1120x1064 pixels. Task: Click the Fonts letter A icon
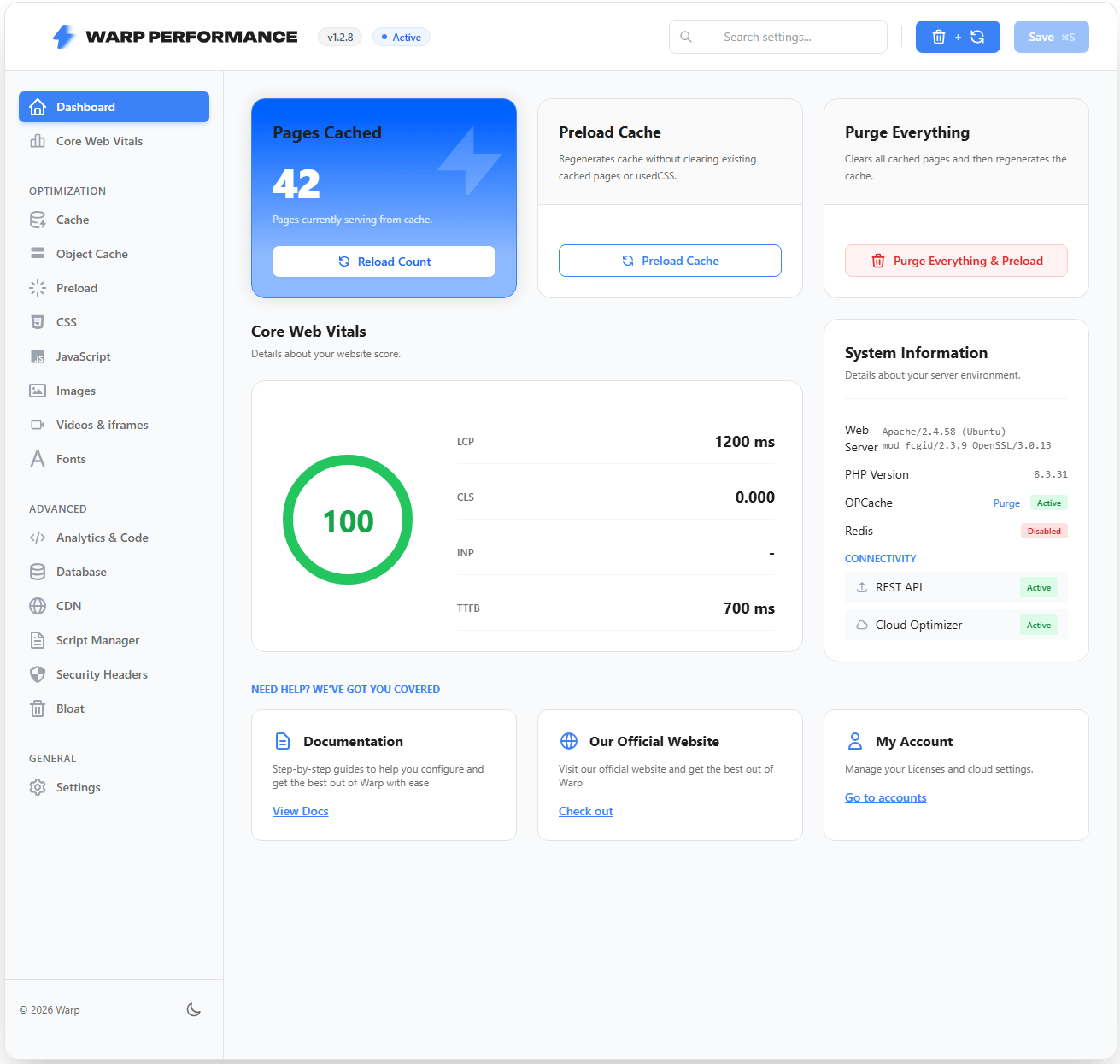38,459
